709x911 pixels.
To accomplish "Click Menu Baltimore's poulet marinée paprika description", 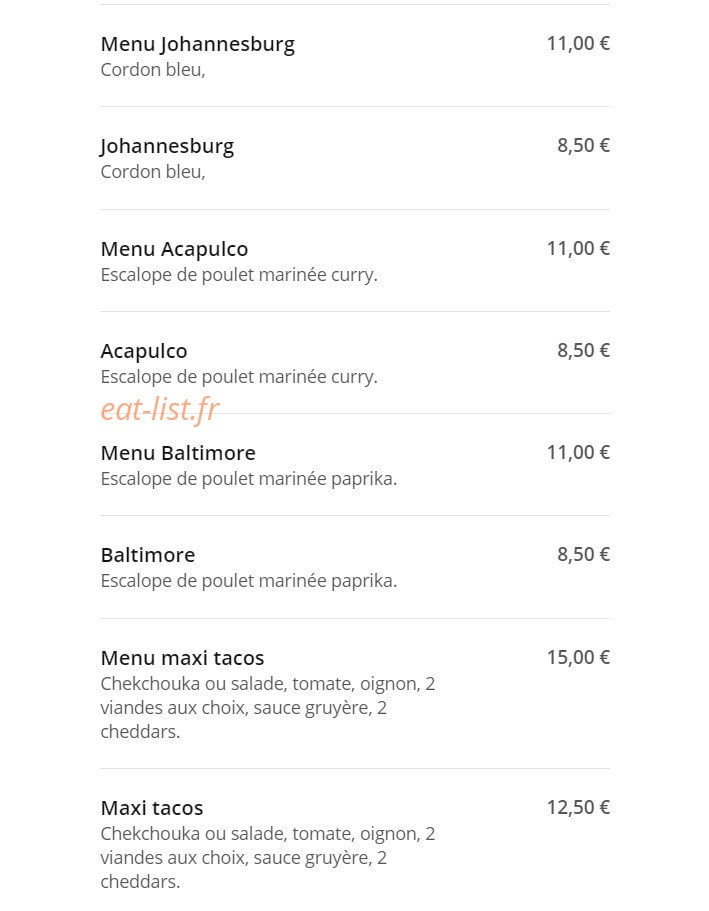I will click(249, 479).
